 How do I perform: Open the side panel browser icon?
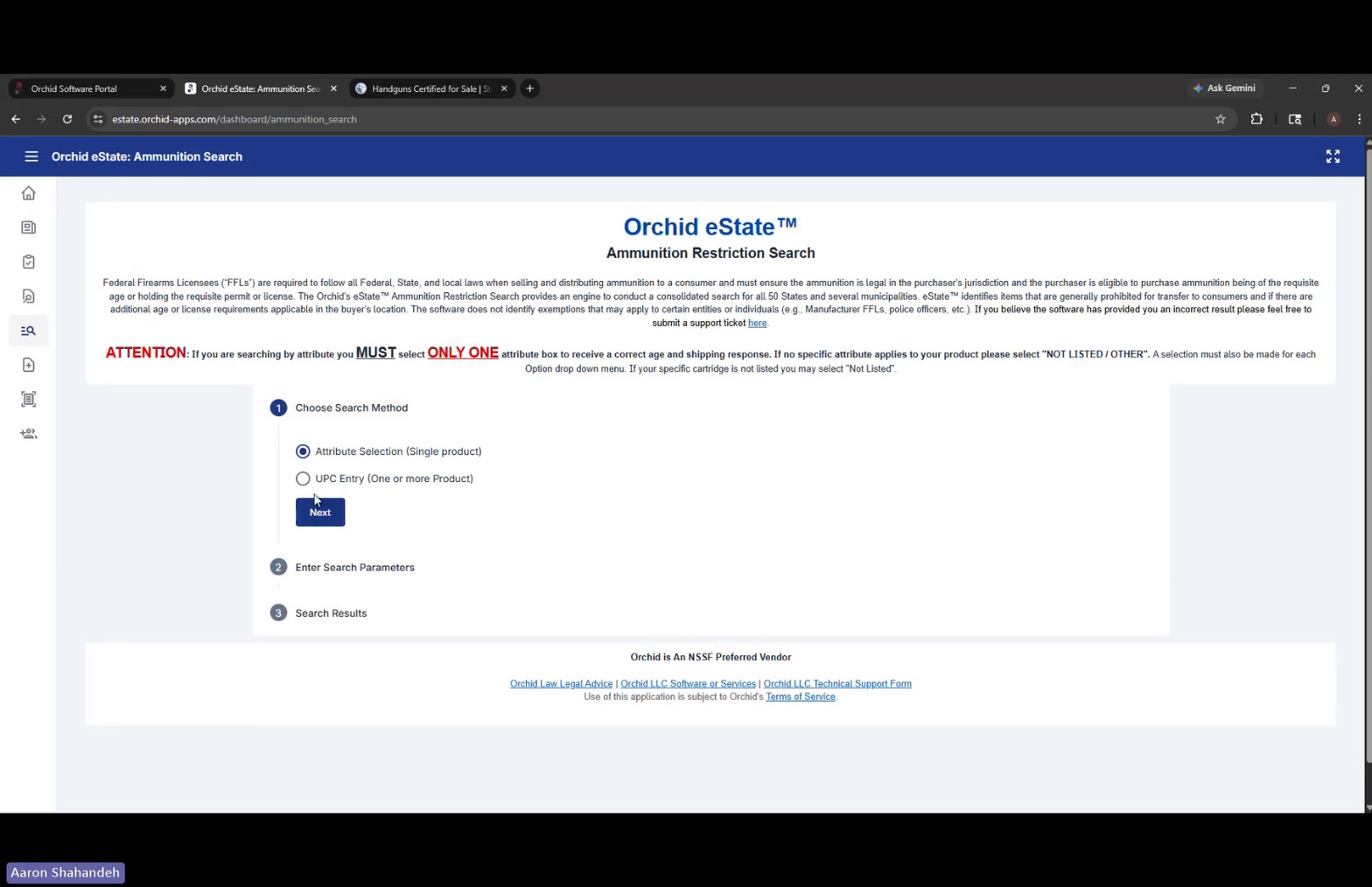pyautogui.click(x=1295, y=119)
